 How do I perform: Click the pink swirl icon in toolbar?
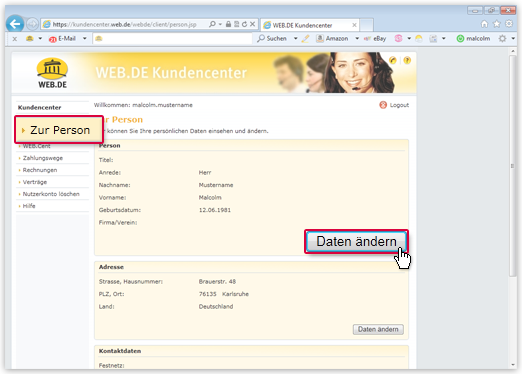398,38
